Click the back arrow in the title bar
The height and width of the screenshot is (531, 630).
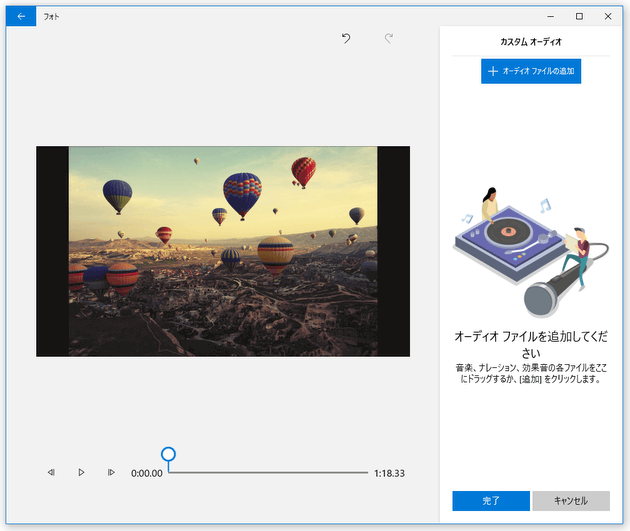tap(21, 16)
